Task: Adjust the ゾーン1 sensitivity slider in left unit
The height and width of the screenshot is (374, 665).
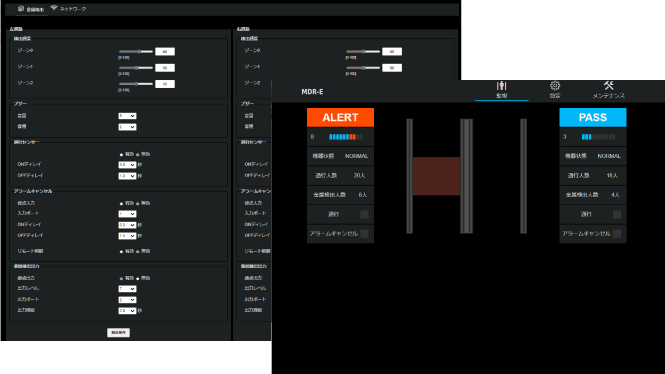Action: 136,67
